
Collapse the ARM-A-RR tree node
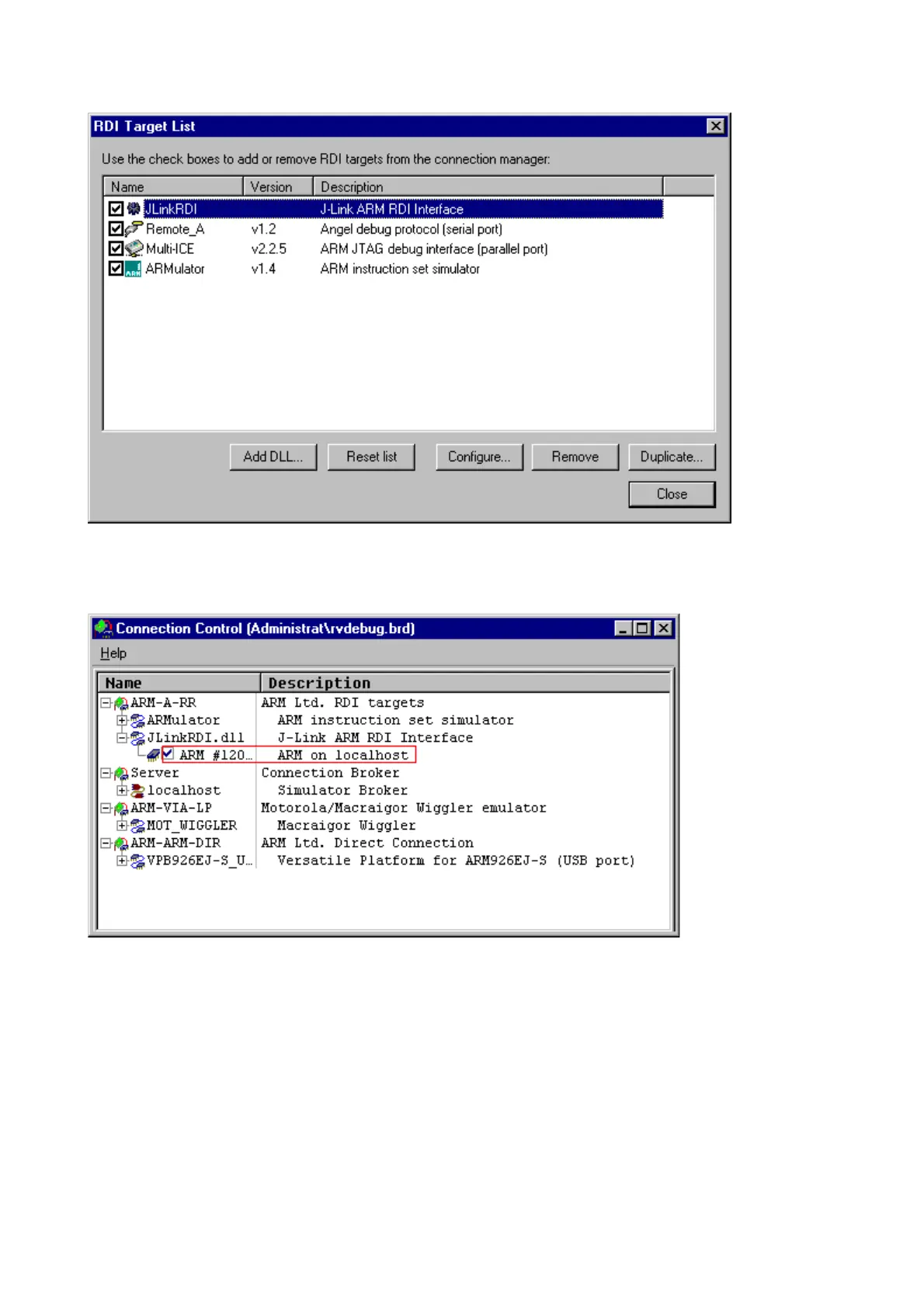tap(106, 703)
